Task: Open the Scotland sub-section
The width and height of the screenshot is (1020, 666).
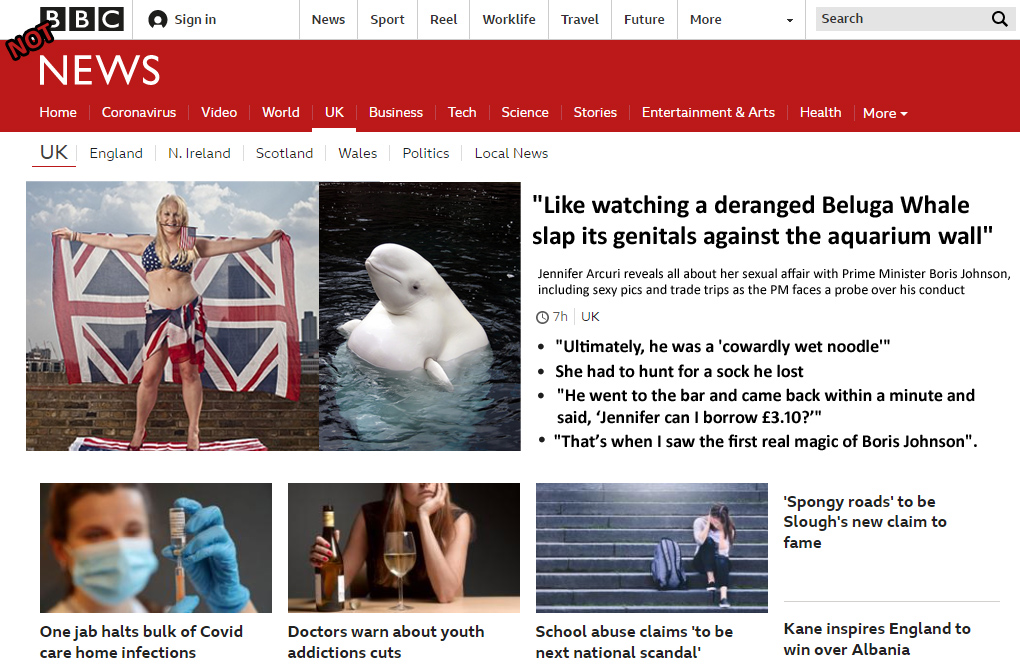Action: (x=284, y=153)
